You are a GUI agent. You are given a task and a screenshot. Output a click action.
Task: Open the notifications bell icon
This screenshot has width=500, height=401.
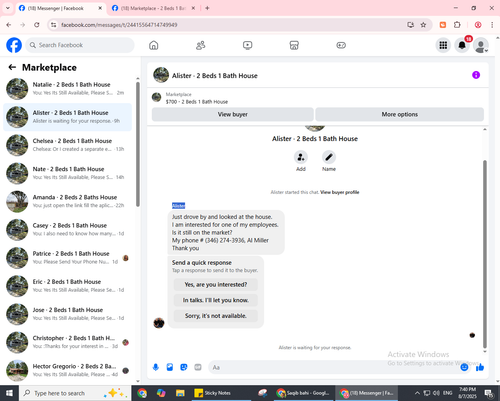coord(462,45)
